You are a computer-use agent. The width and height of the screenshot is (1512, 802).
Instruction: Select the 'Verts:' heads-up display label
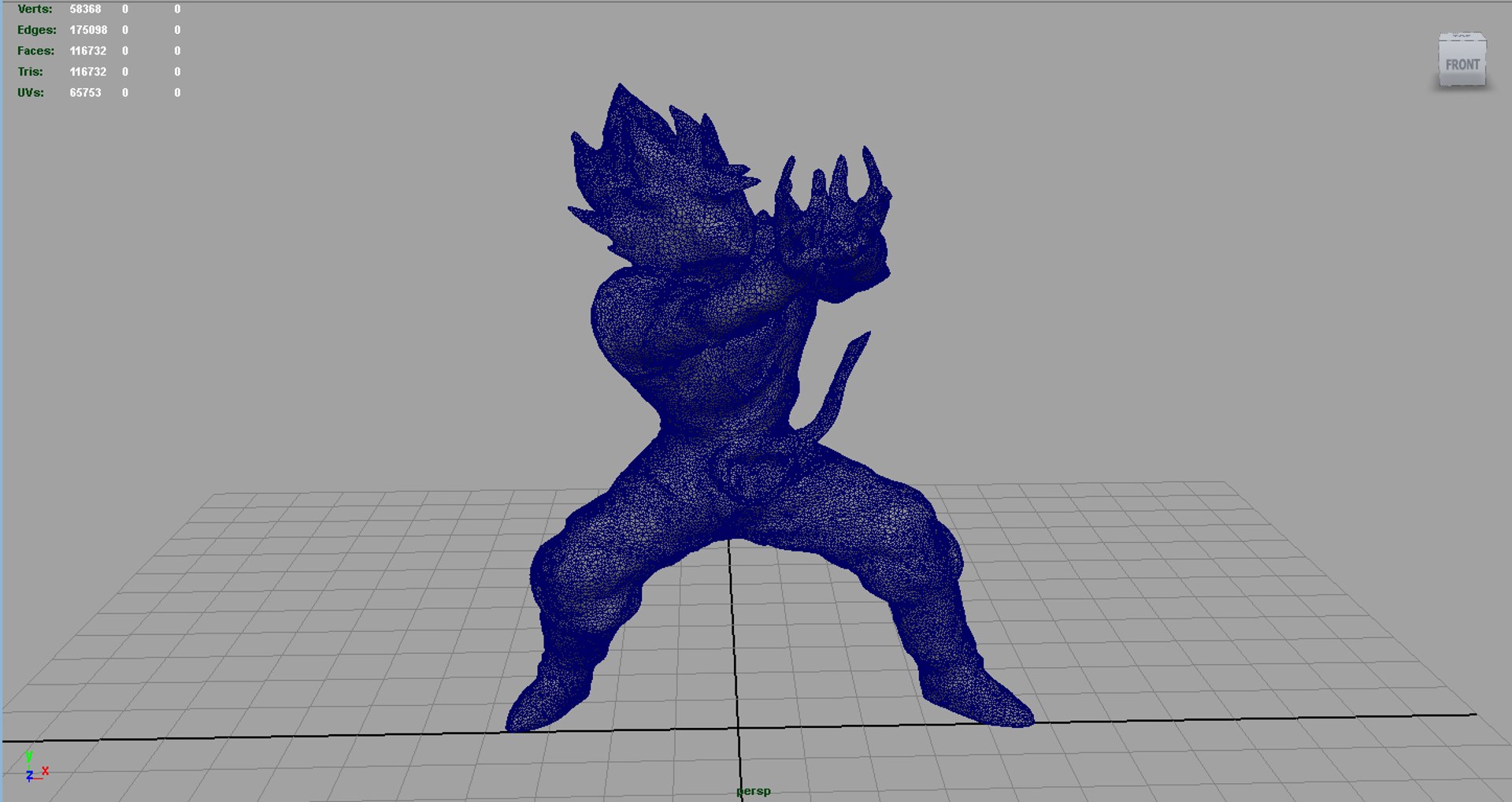pyautogui.click(x=35, y=9)
